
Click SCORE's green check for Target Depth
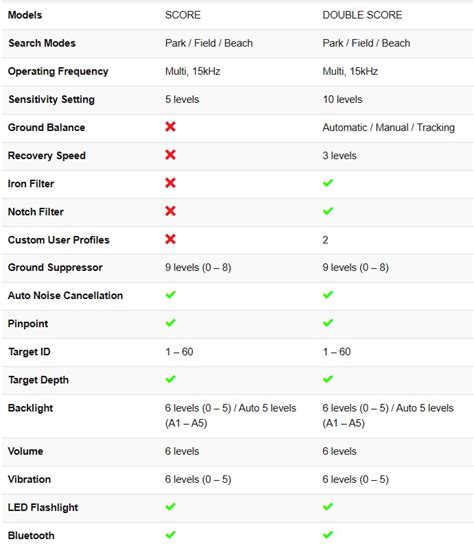coord(170,379)
